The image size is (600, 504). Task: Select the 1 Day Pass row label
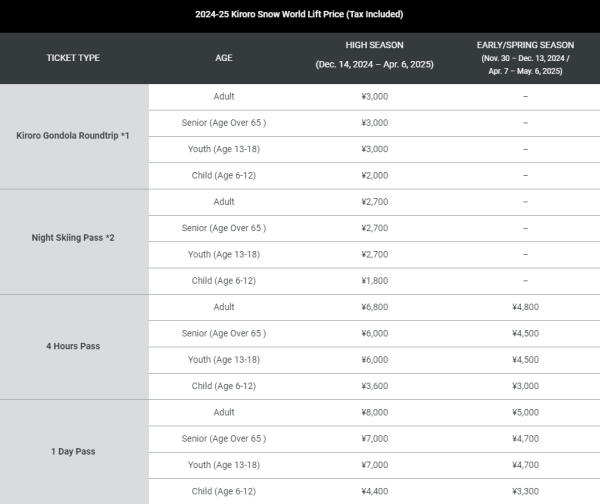73,451
